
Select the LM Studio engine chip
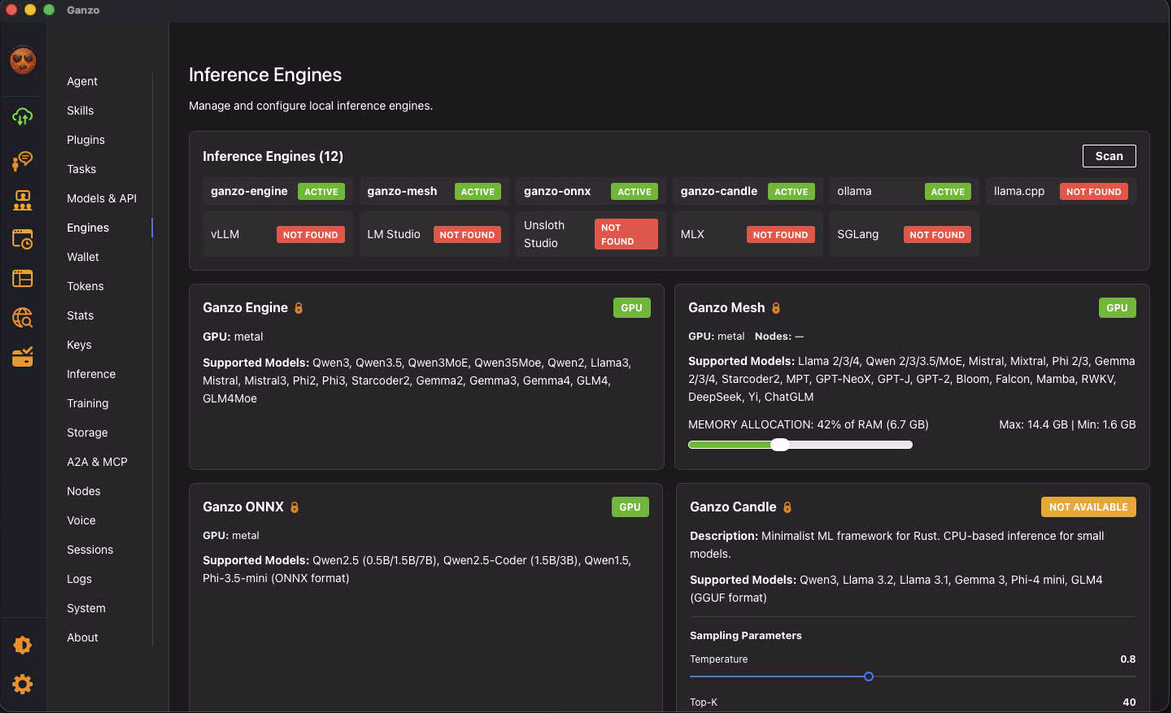coord(434,234)
